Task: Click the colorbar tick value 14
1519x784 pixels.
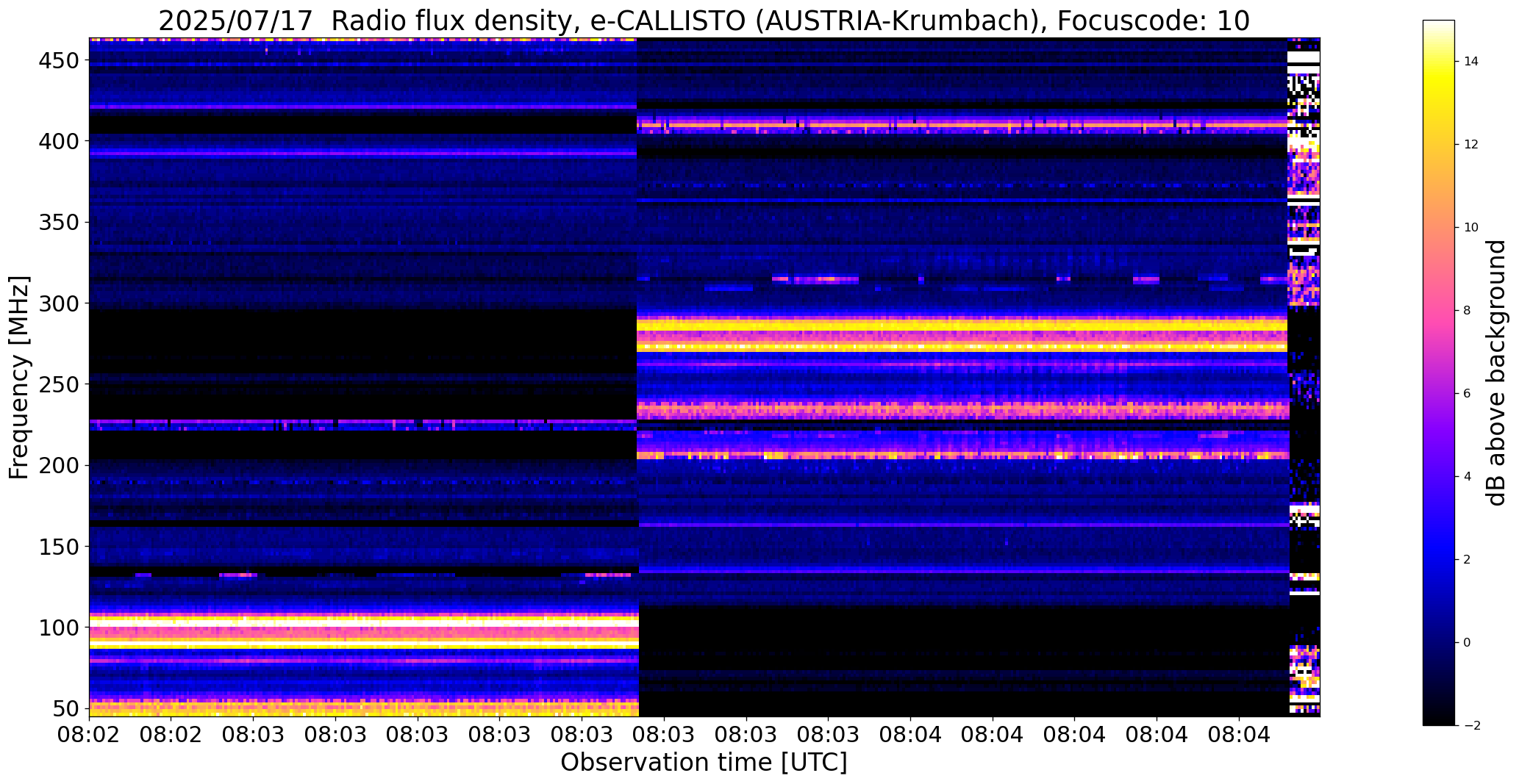Action: [x=1470, y=62]
